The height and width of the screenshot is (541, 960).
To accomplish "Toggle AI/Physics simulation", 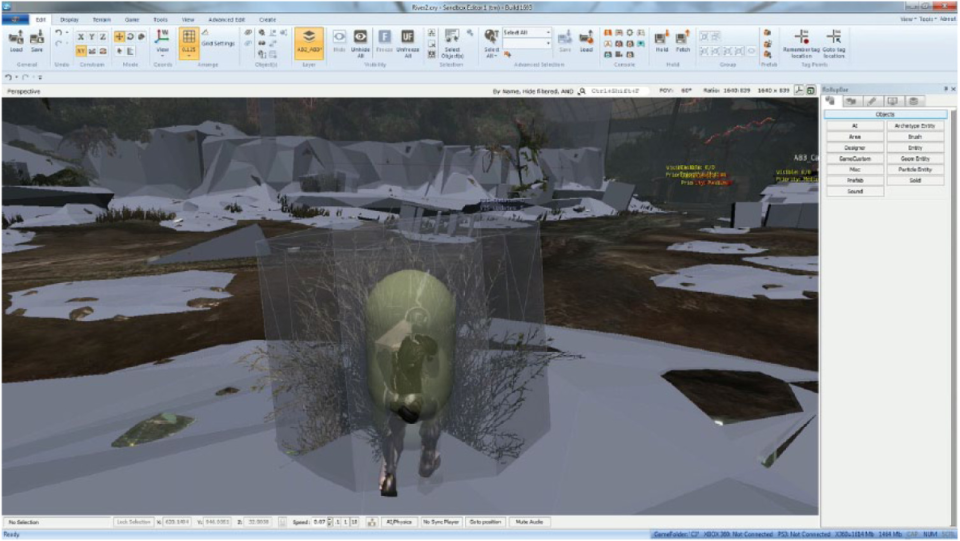I will [399, 522].
